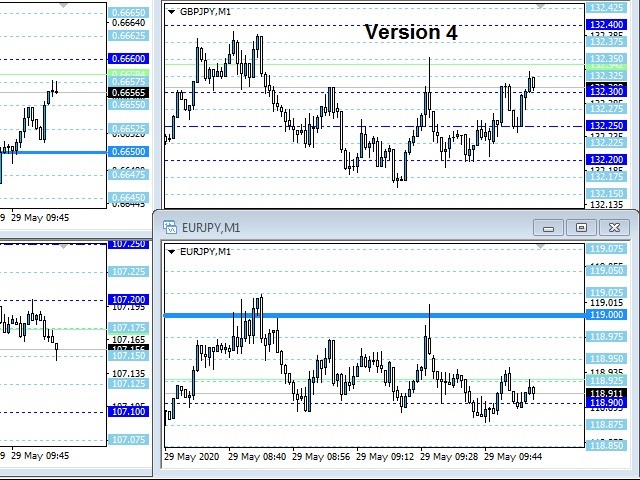
Task: Click the 107.125 price label
Action: click(129, 384)
